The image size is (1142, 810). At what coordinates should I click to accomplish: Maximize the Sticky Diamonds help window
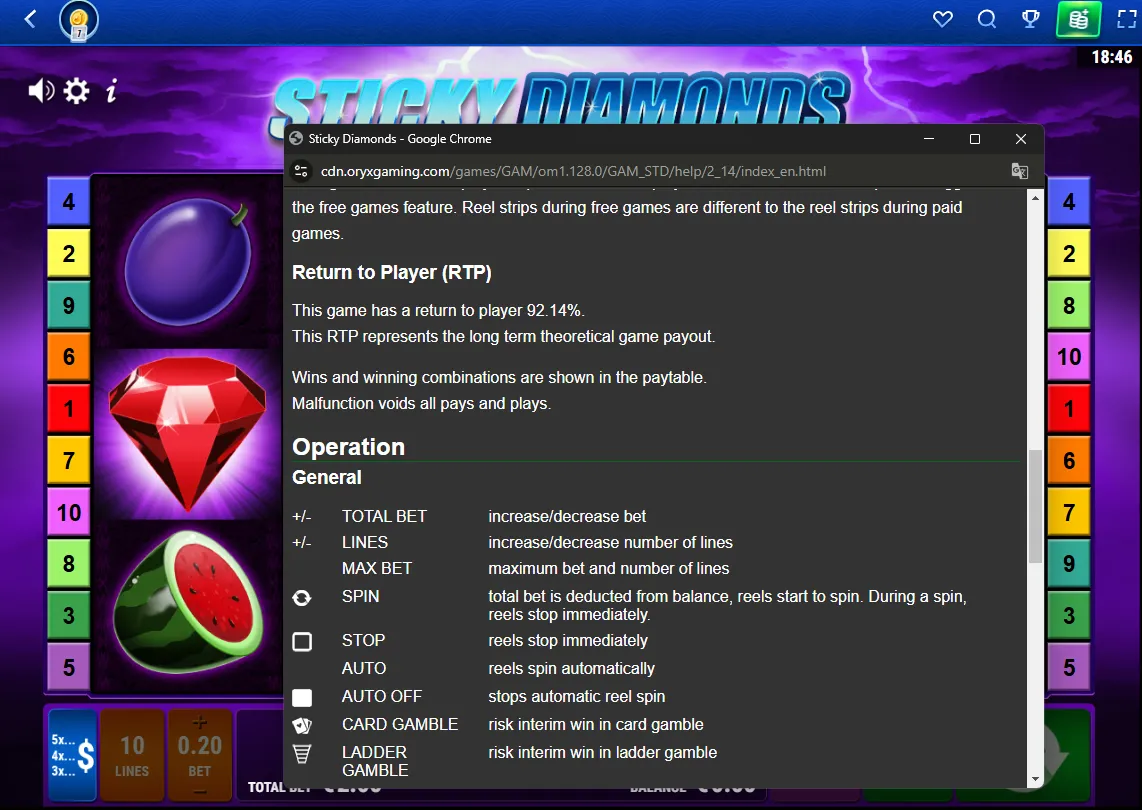pyautogui.click(x=974, y=138)
